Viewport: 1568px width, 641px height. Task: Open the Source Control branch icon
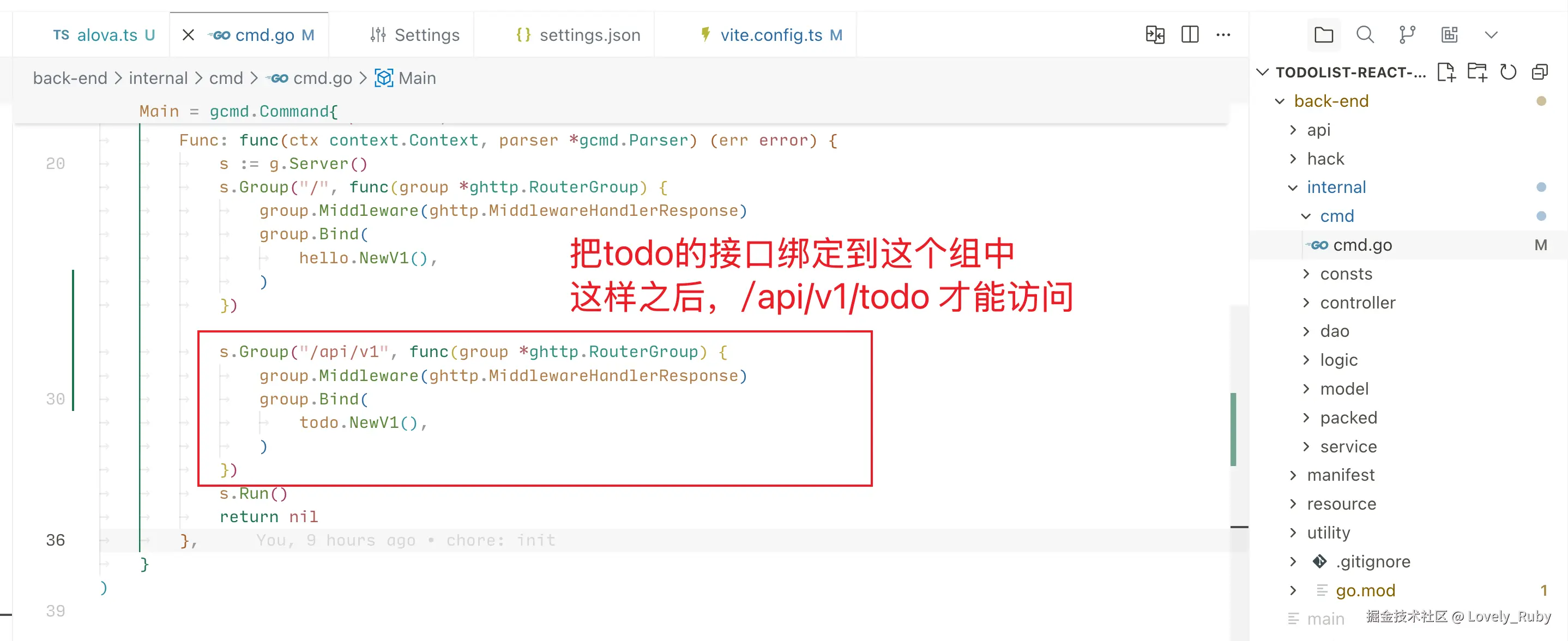point(1407,35)
